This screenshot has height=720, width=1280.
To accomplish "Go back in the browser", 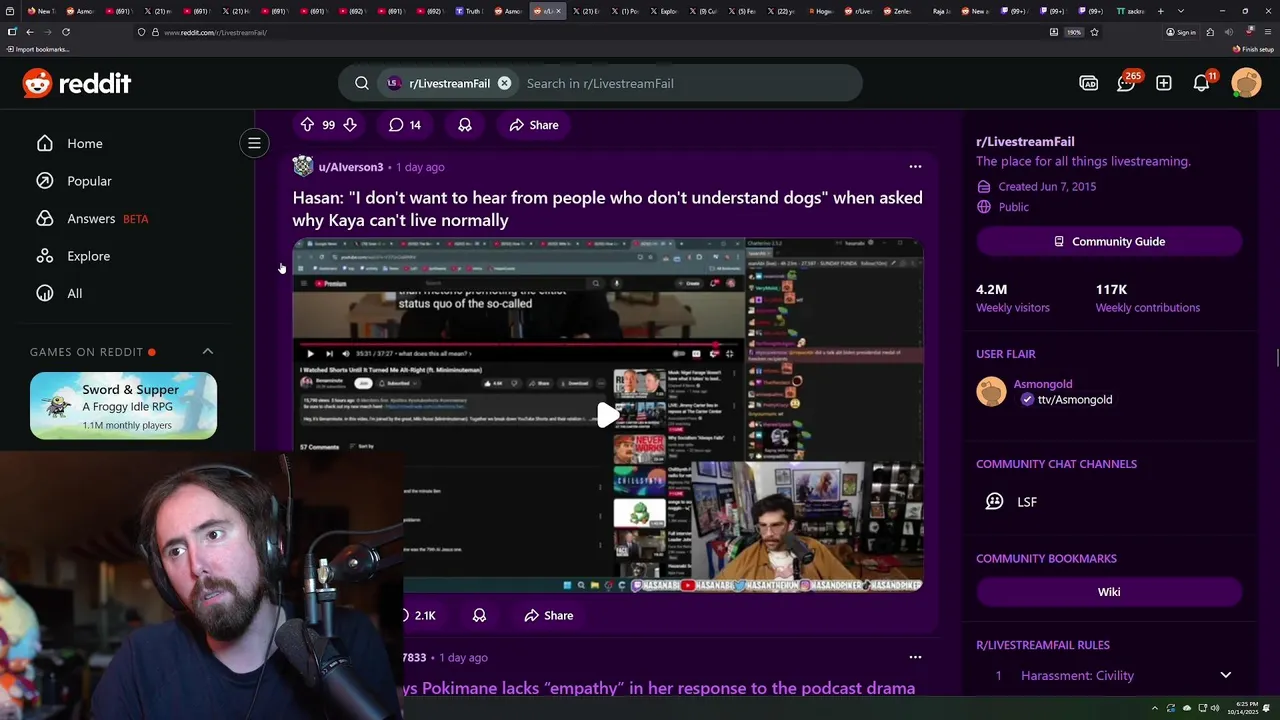I will tap(29, 32).
